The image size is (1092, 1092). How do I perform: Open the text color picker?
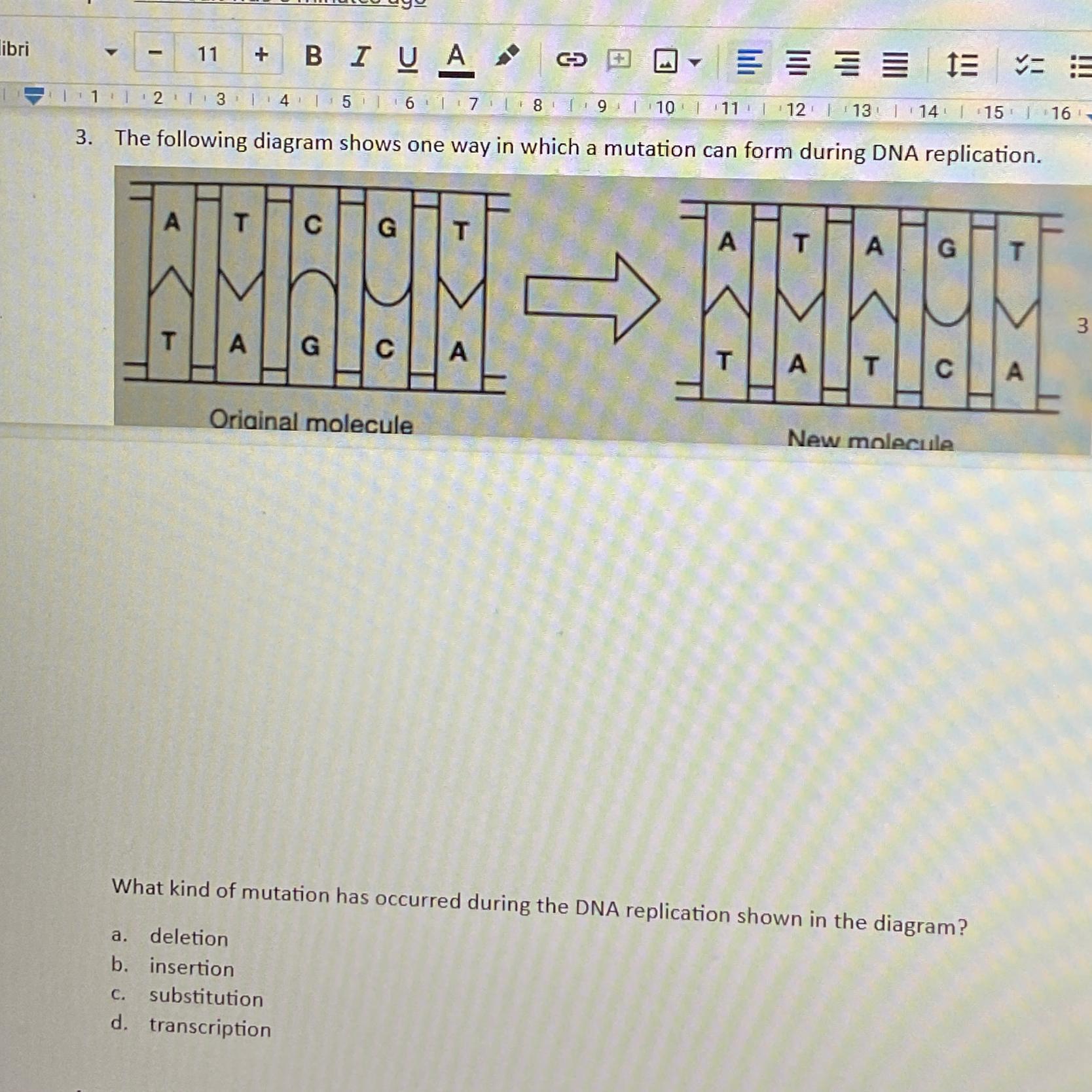(x=456, y=60)
